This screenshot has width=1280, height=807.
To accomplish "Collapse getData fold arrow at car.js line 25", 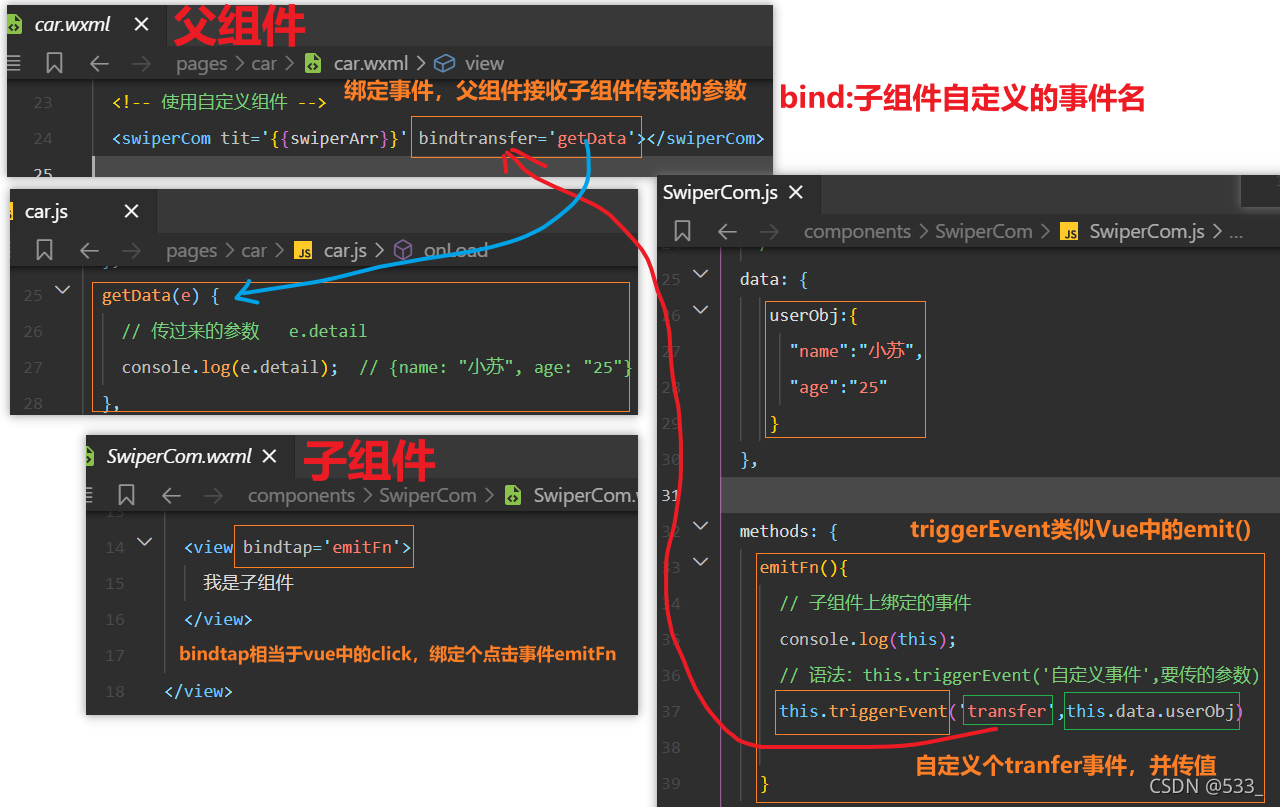I will [62, 290].
